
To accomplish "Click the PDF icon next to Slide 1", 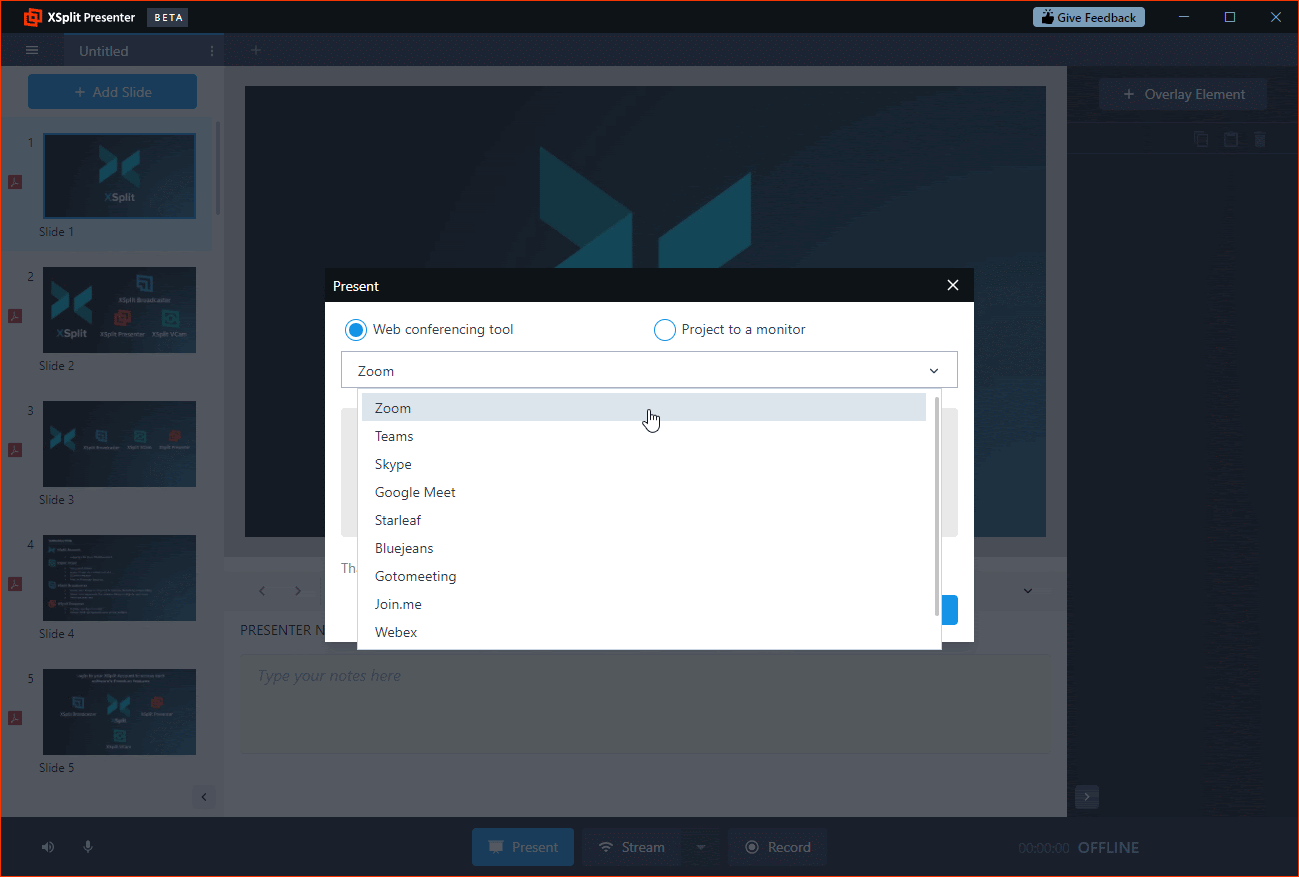I will [15, 182].
